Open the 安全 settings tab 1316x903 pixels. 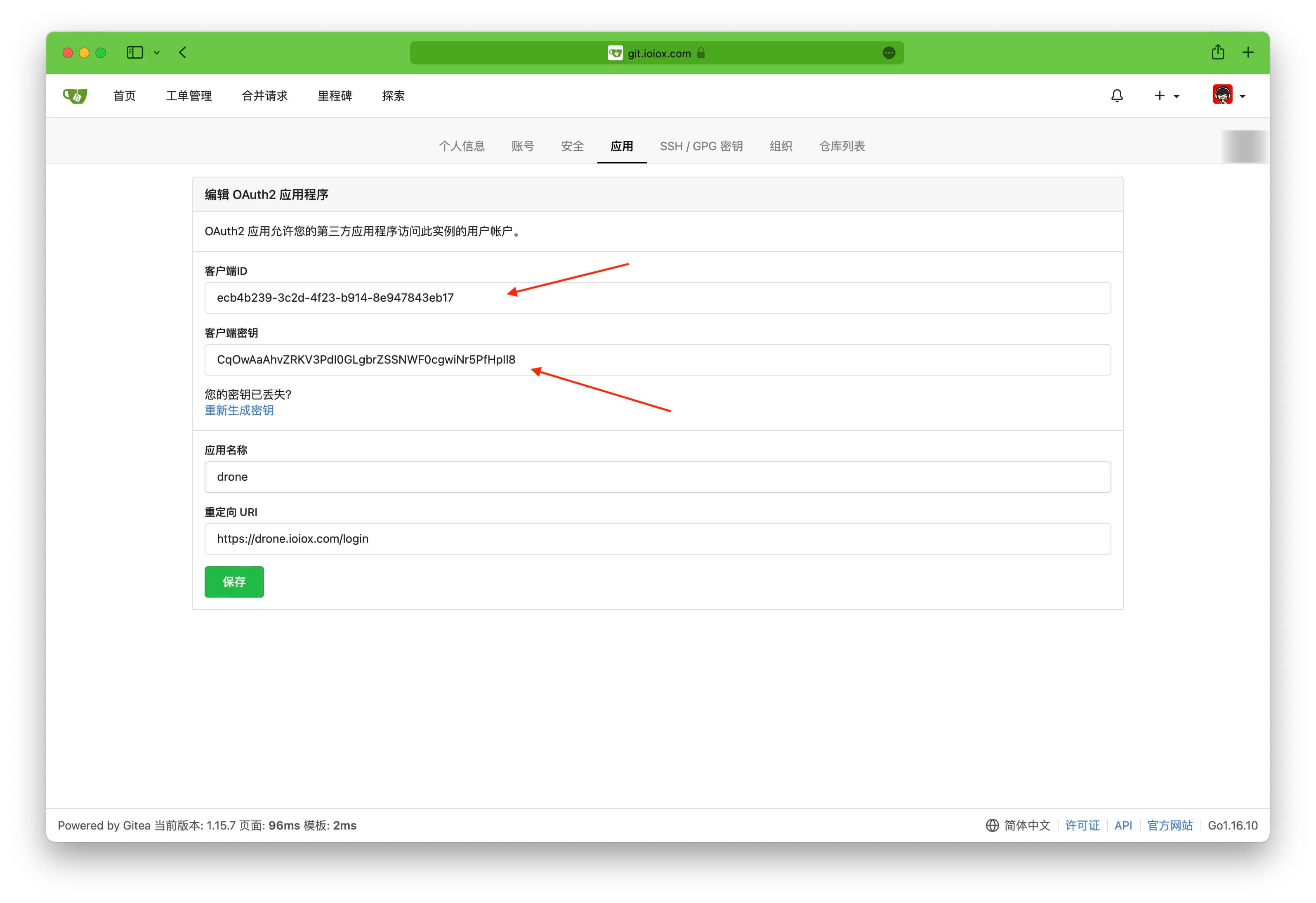[572, 146]
